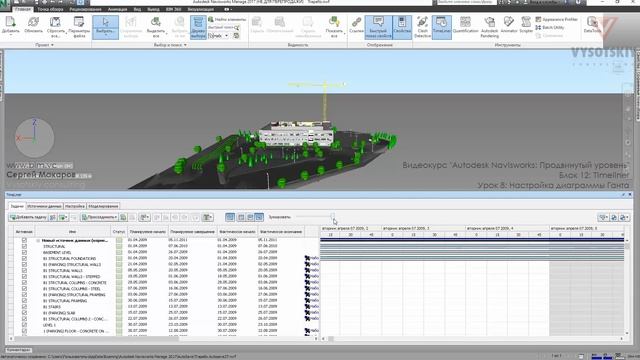Click the first Gantt display mode icon

click(x=230, y=217)
